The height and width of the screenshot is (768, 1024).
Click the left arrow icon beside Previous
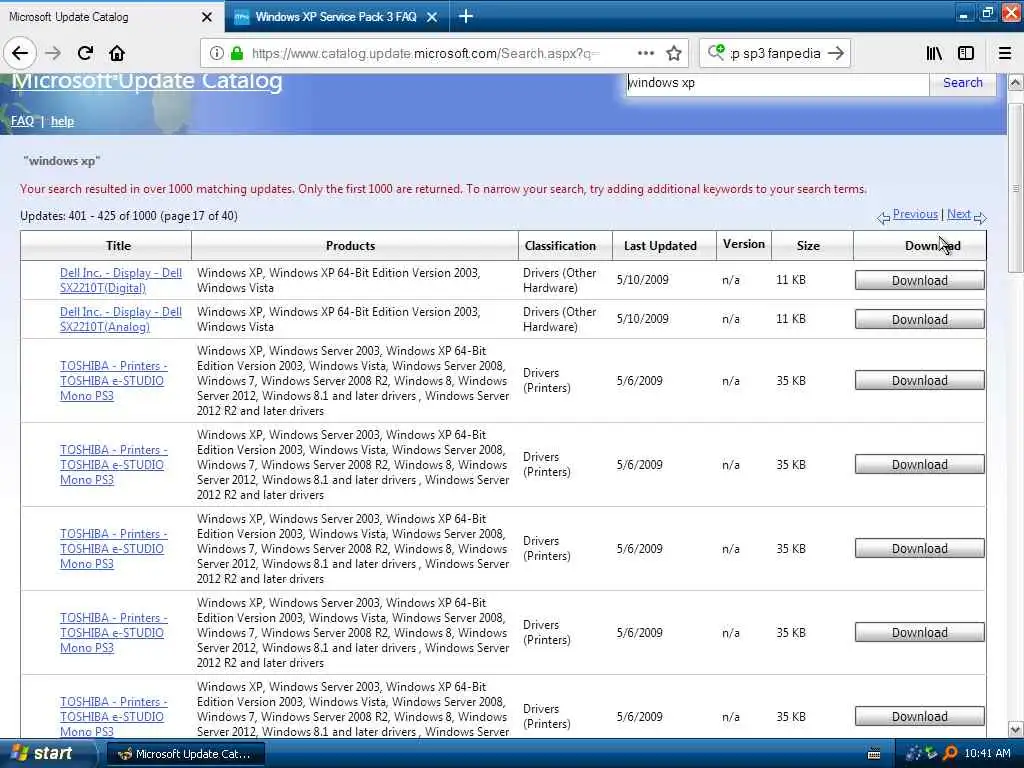[x=884, y=217]
